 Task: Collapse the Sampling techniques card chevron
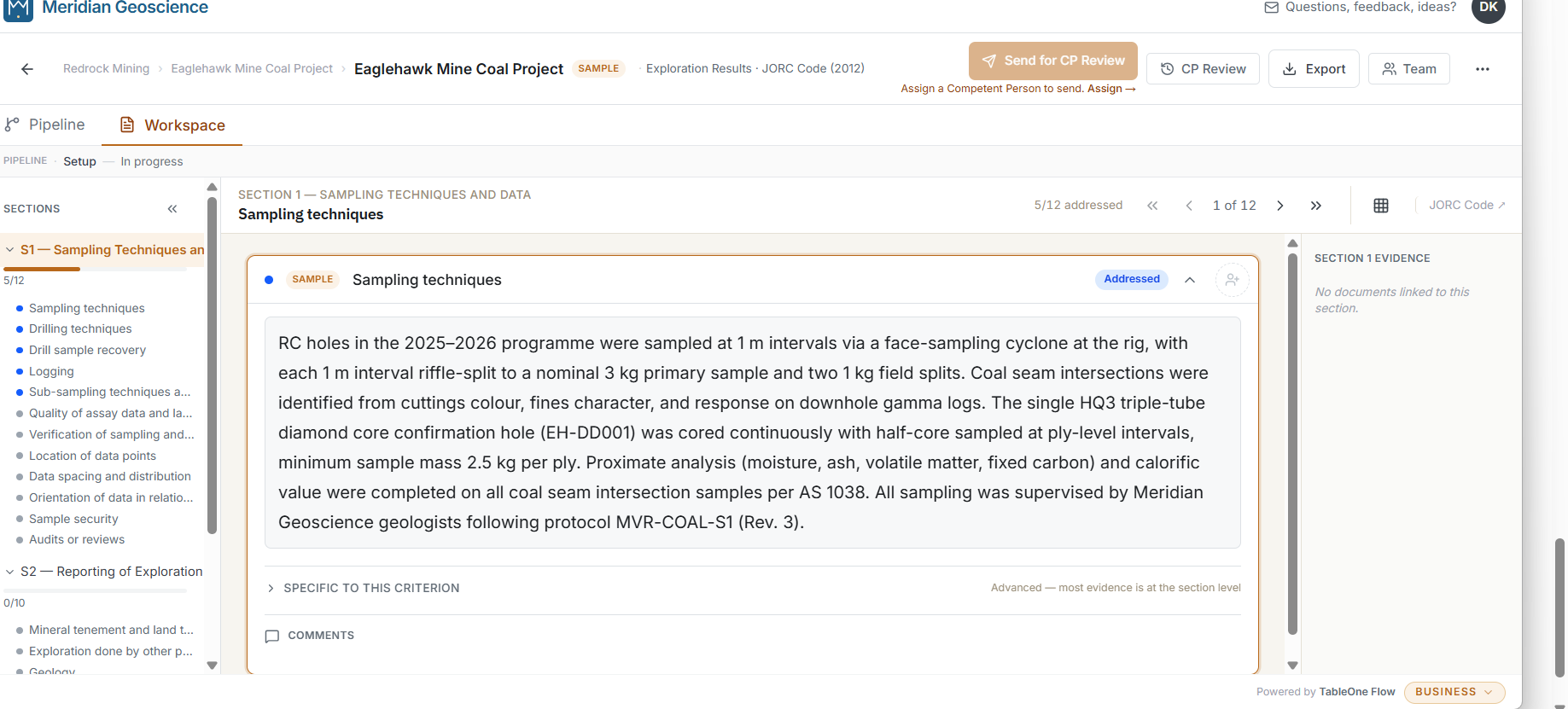coord(1190,280)
